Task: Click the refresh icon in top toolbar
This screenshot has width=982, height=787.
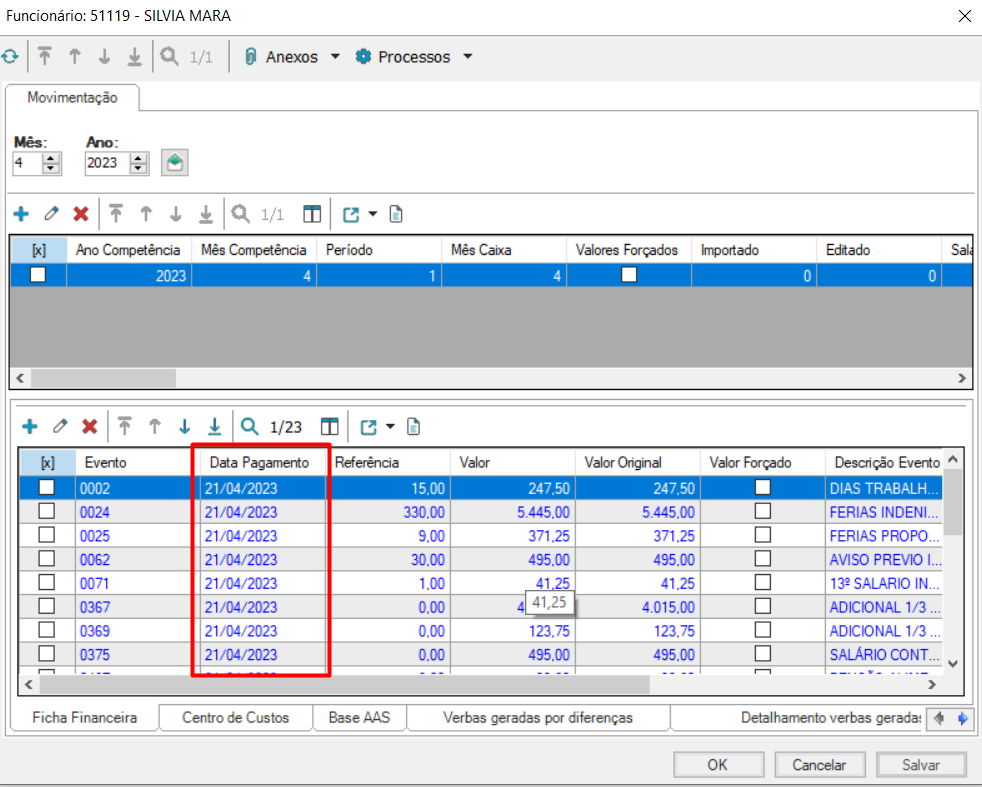Action: pos(9,57)
